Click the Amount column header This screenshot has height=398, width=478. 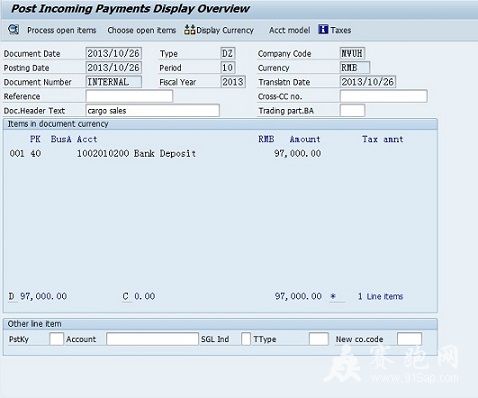(x=305, y=139)
